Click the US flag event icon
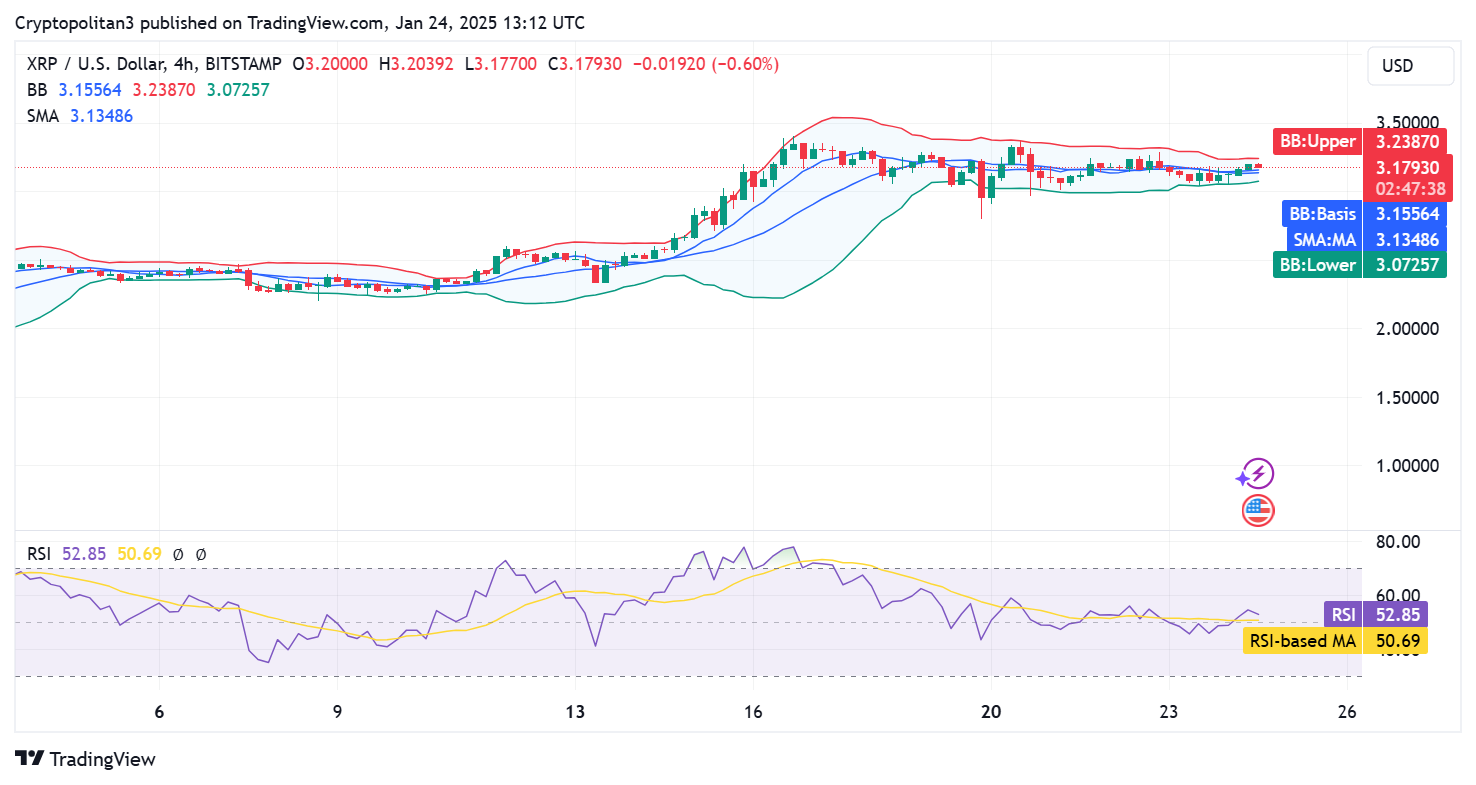The width and height of the screenshot is (1476, 785). tap(1257, 511)
